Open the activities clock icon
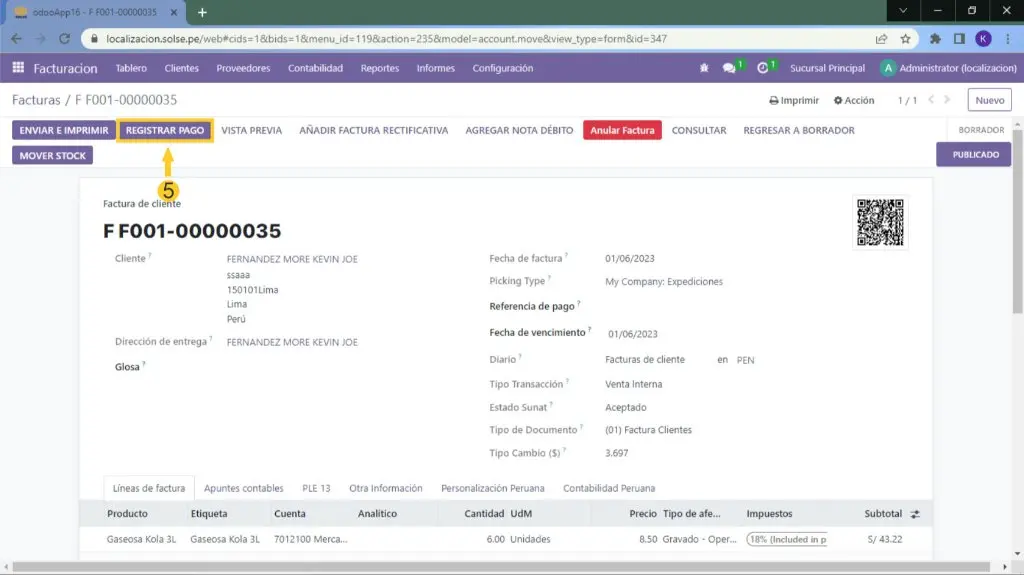Viewport: 1024px width, 575px height. click(x=763, y=68)
